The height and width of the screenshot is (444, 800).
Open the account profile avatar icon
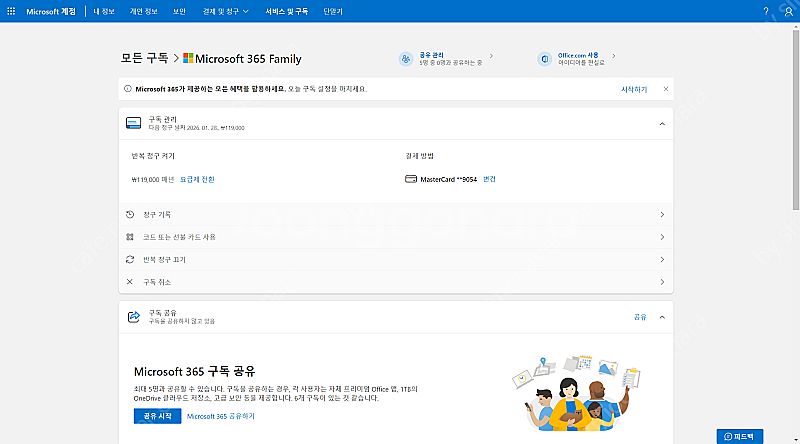[x=788, y=11]
